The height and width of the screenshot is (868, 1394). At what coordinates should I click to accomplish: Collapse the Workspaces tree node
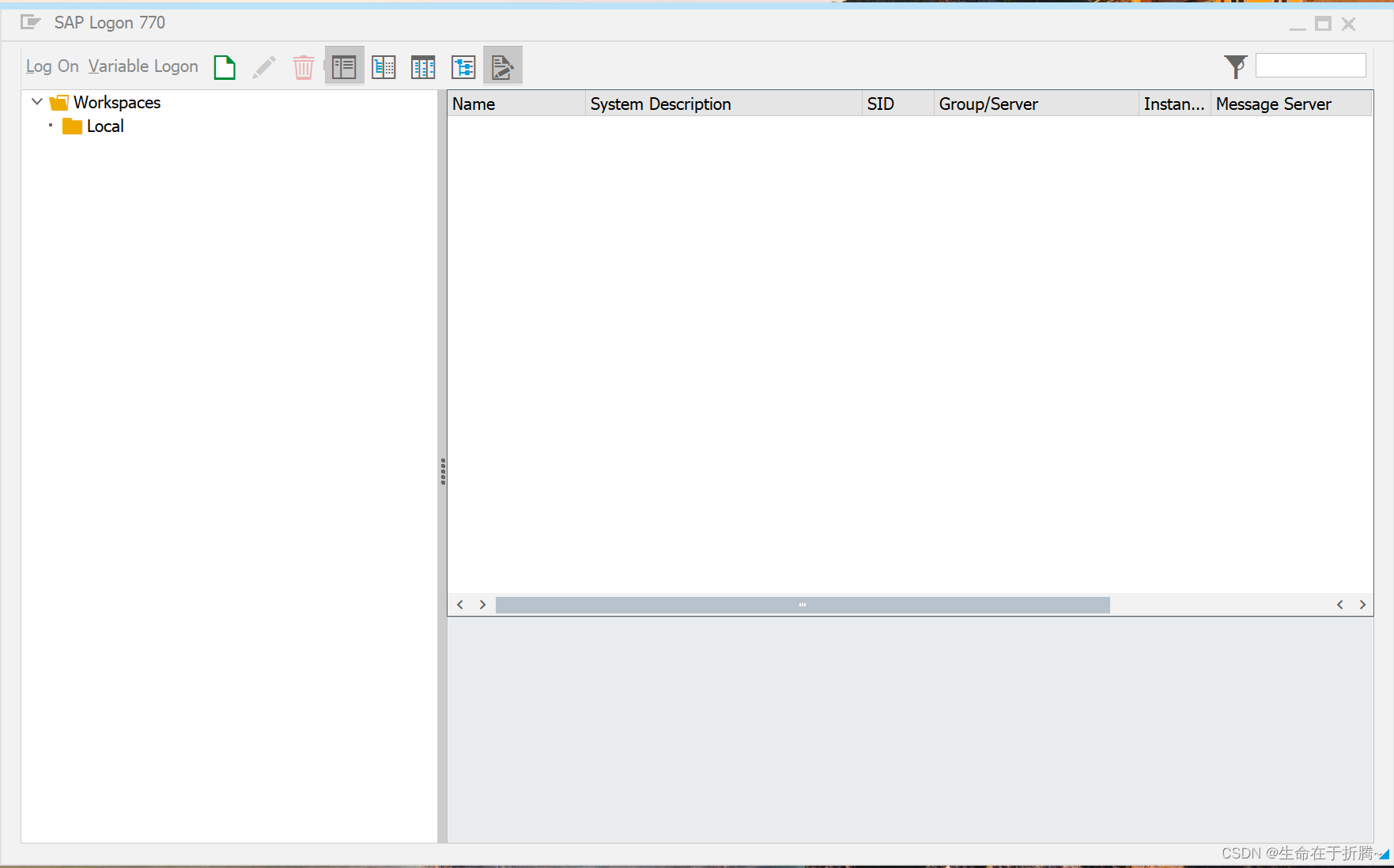(x=36, y=101)
